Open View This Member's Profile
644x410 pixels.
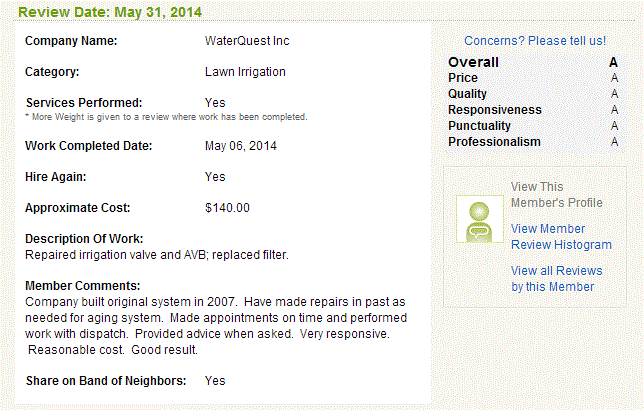[557, 195]
